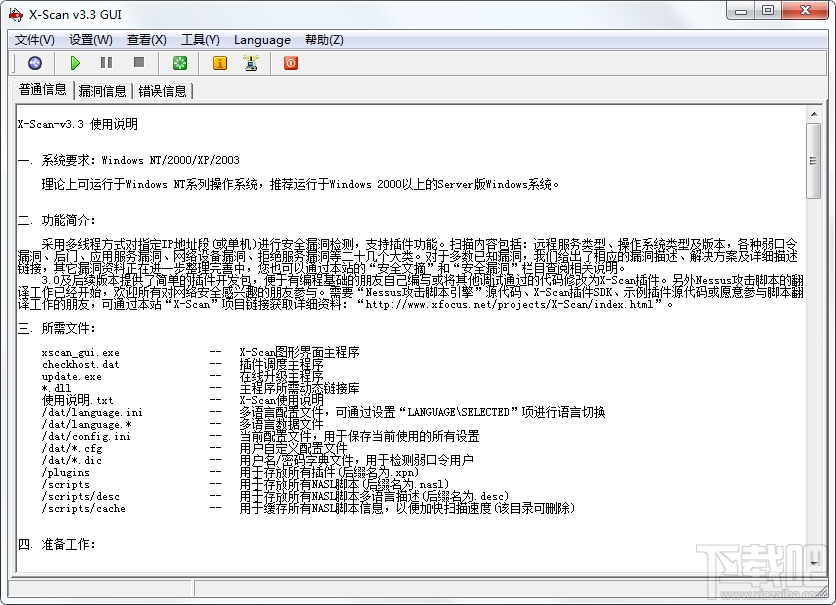The width and height of the screenshot is (836, 605).
Task: Click the /scripts/cache directory entry
Action: [x=84, y=509]
